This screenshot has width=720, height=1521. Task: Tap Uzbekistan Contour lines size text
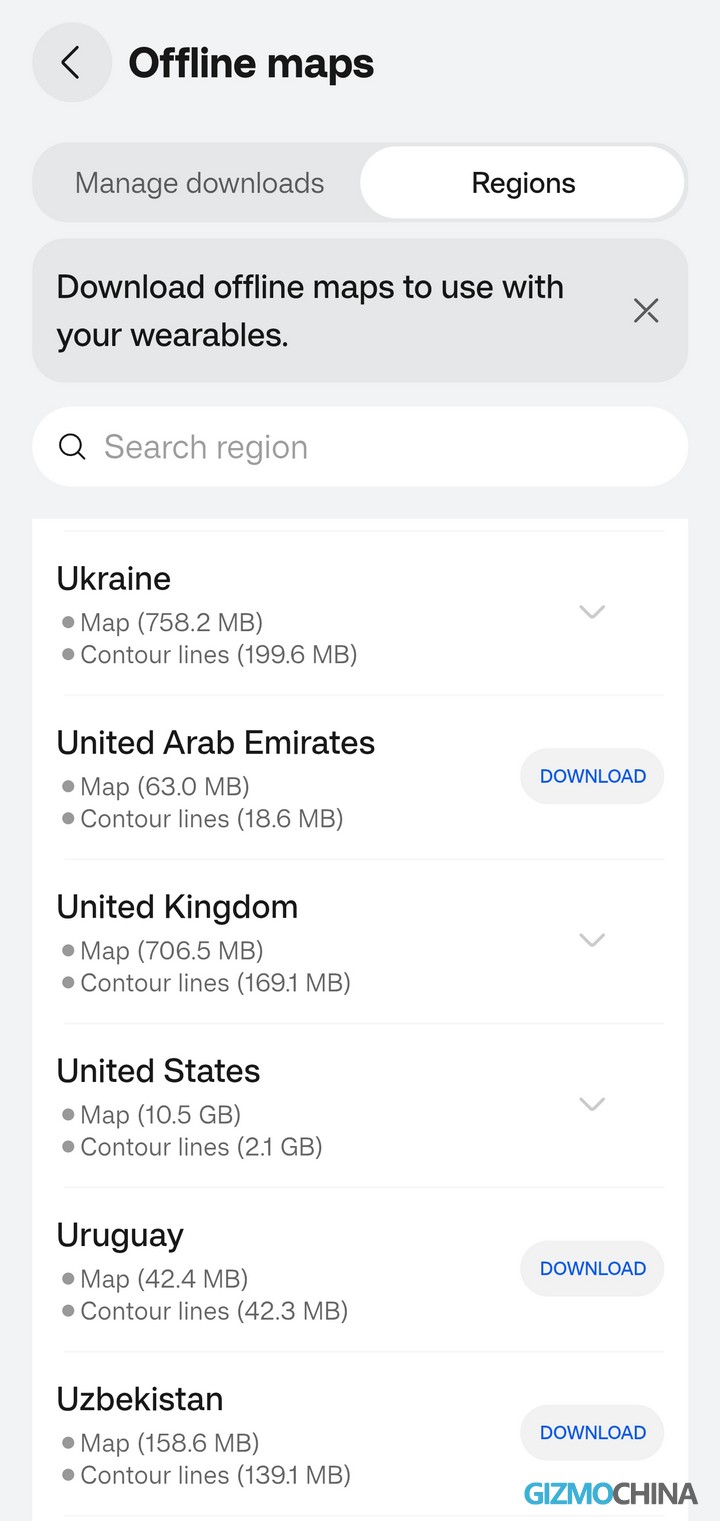click(x=214, y=1475)
